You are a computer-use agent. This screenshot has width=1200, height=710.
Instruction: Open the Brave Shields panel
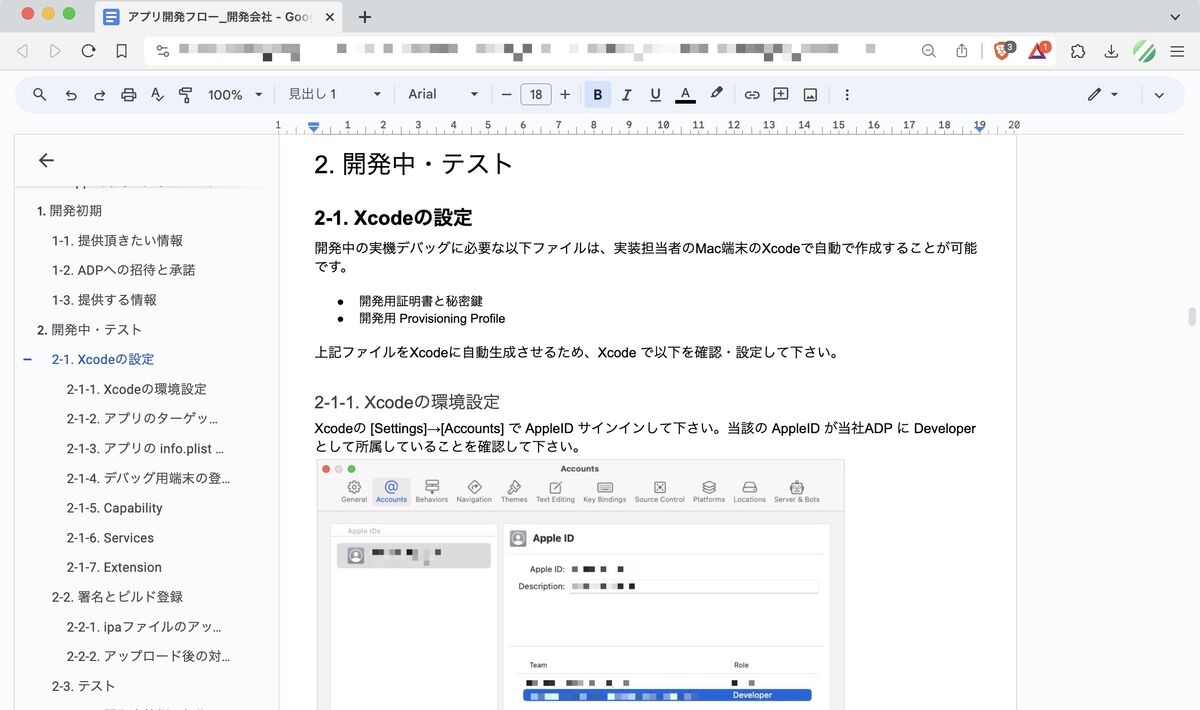(1004, 50)
